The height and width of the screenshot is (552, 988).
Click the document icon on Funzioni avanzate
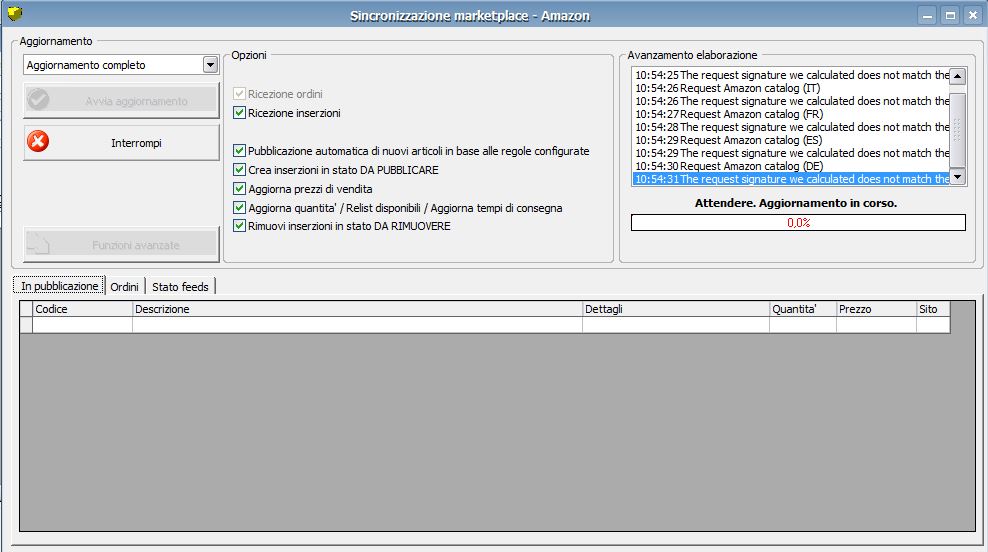click(38, 244)
